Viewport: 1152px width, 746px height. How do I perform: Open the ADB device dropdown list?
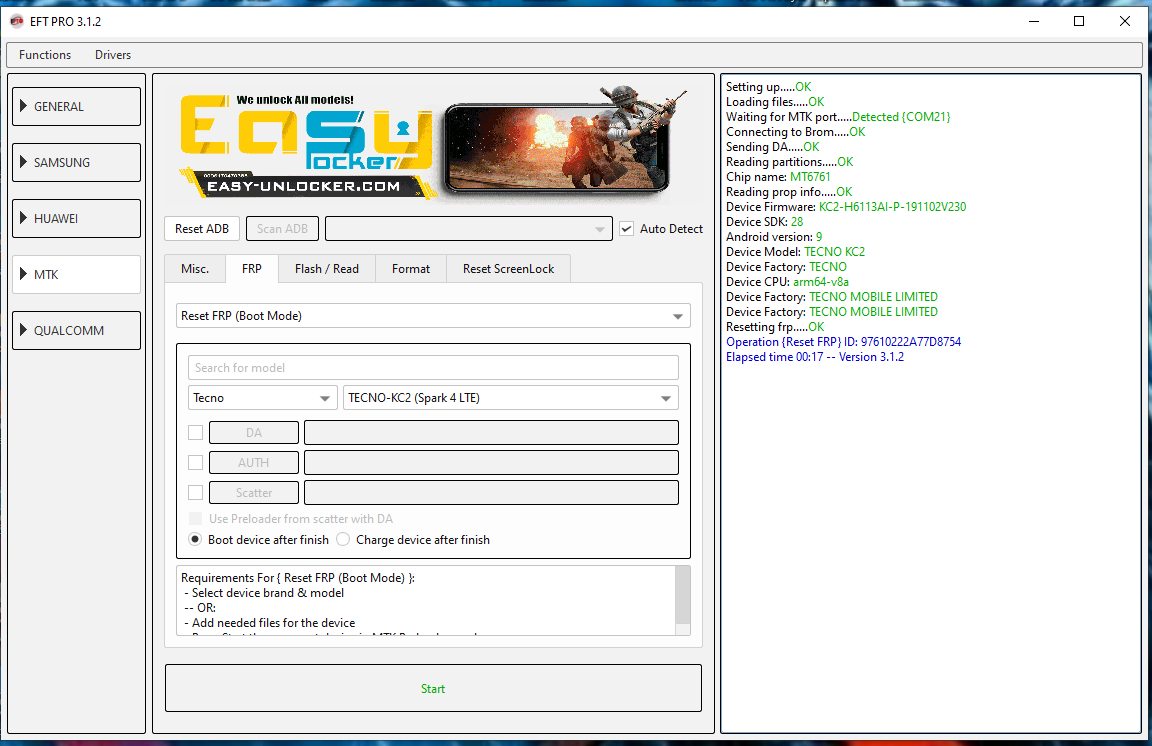pyautogui.click(x=469, y=229)
